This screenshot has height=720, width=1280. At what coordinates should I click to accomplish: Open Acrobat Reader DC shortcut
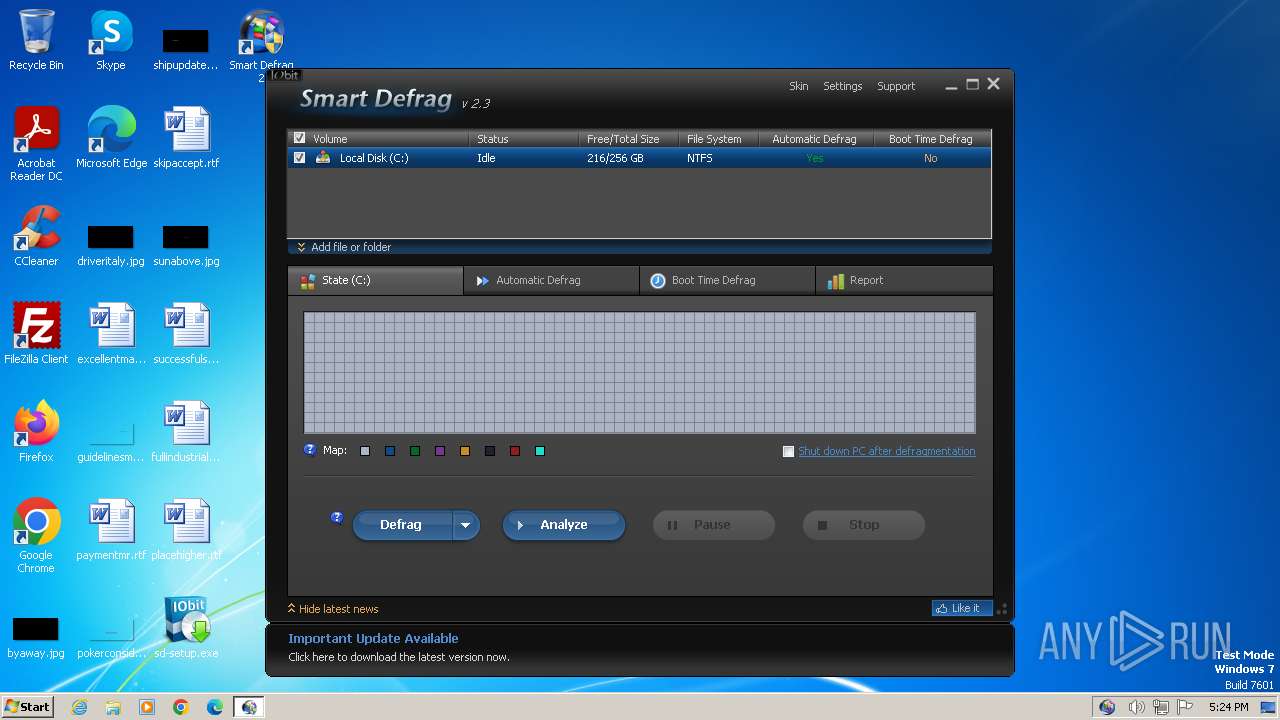click(x=37, y=144)
